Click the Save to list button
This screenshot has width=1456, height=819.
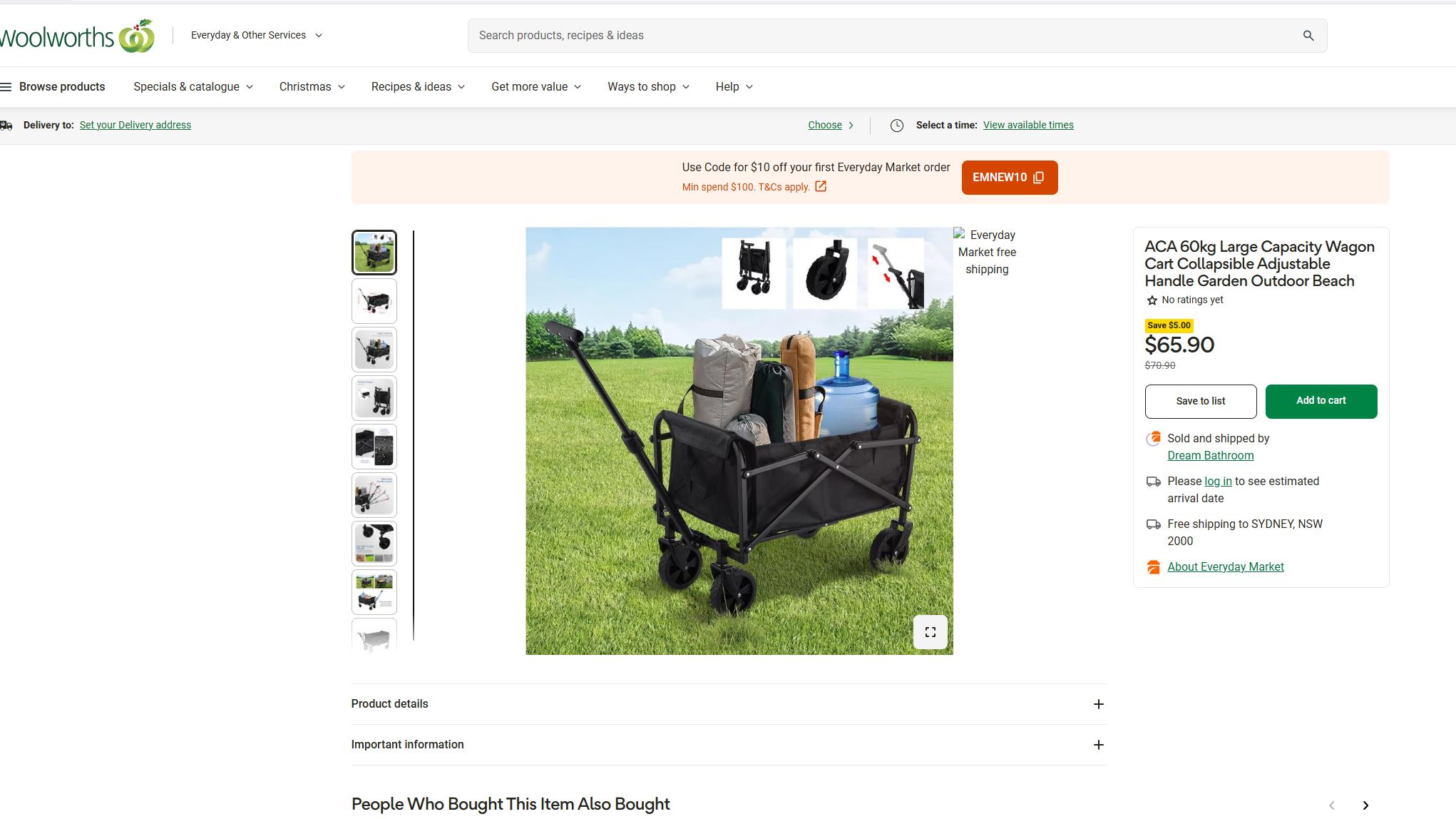(x=1201, y=402)
